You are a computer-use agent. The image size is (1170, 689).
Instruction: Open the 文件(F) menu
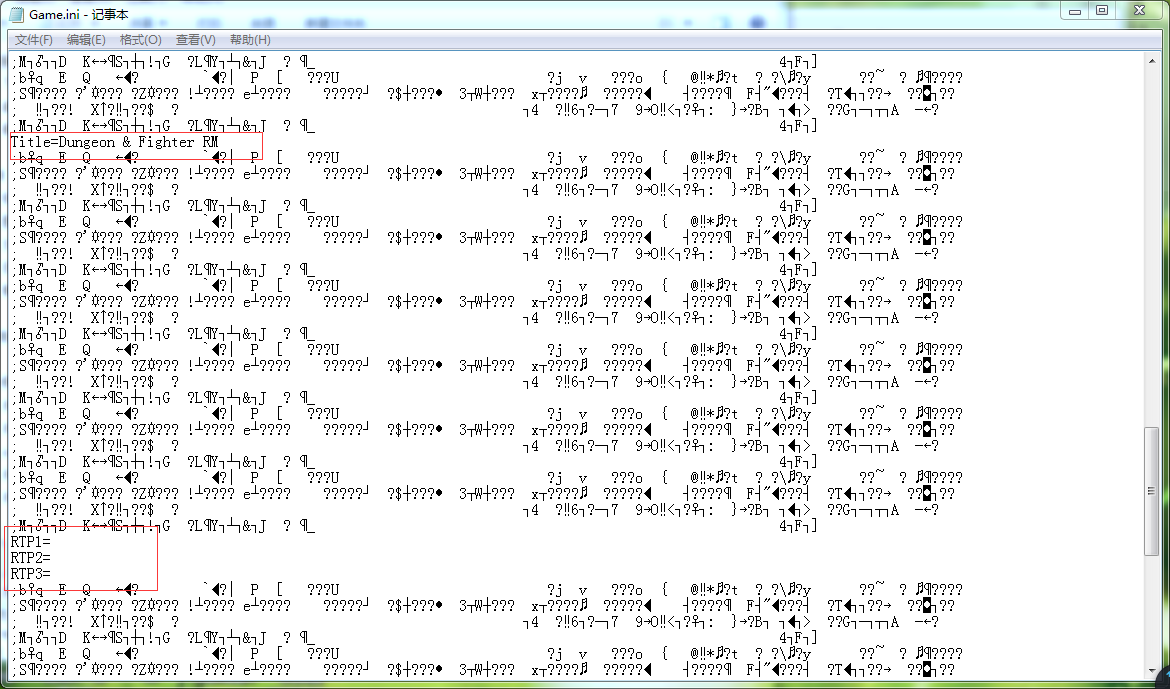[x=34, y=40]
